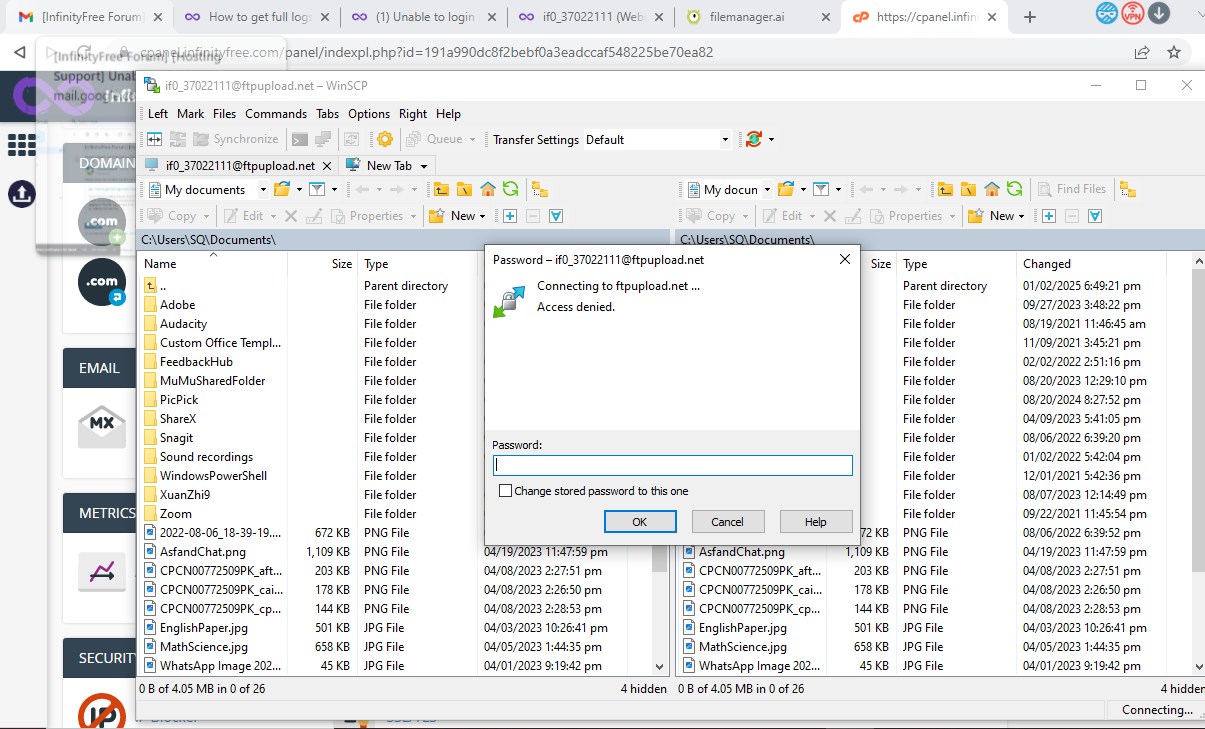Click Select Files plus icon in left panel

tap(509, 215)
